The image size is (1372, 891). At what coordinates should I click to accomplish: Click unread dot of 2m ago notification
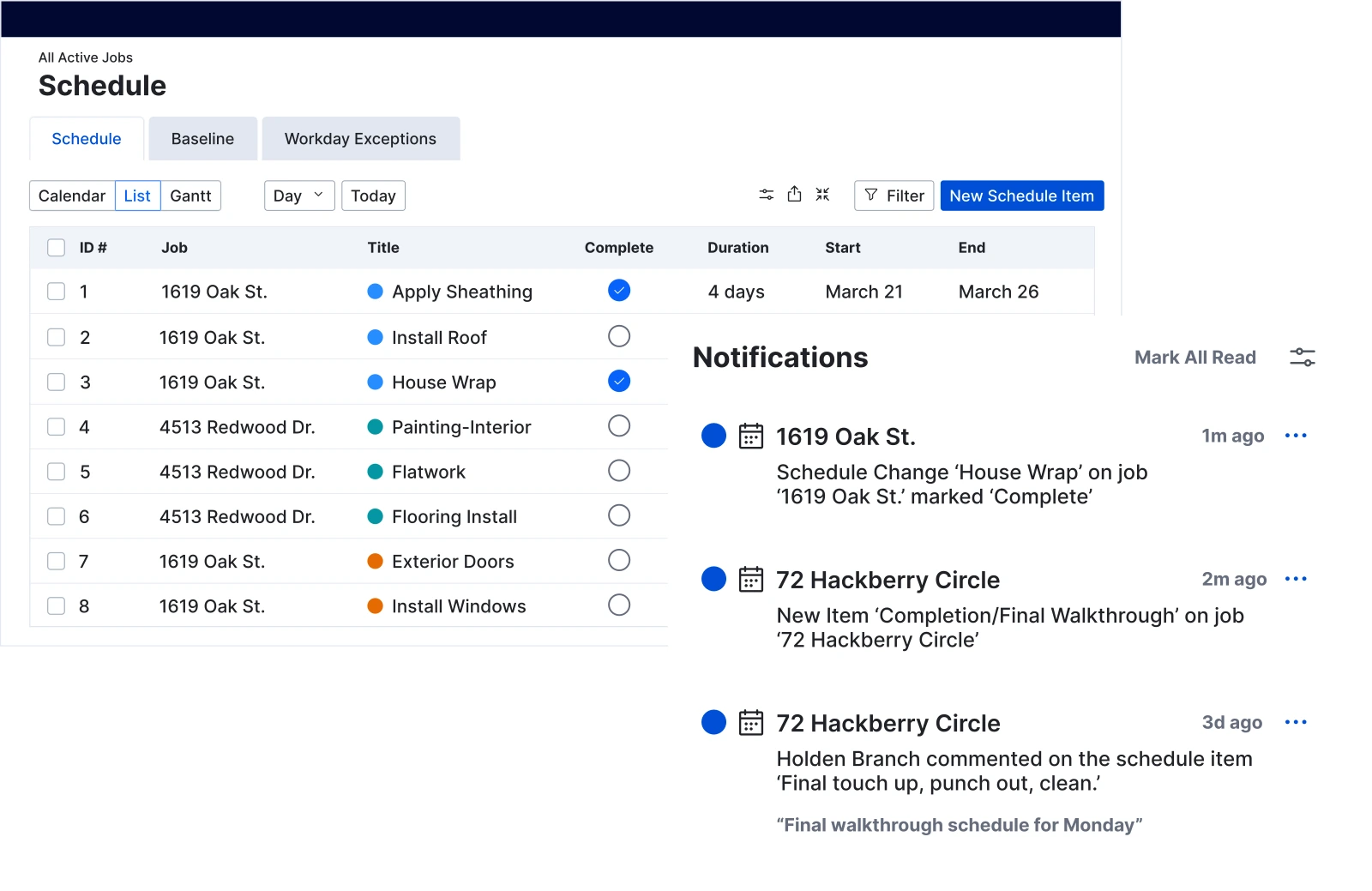[x=713, y=579]
